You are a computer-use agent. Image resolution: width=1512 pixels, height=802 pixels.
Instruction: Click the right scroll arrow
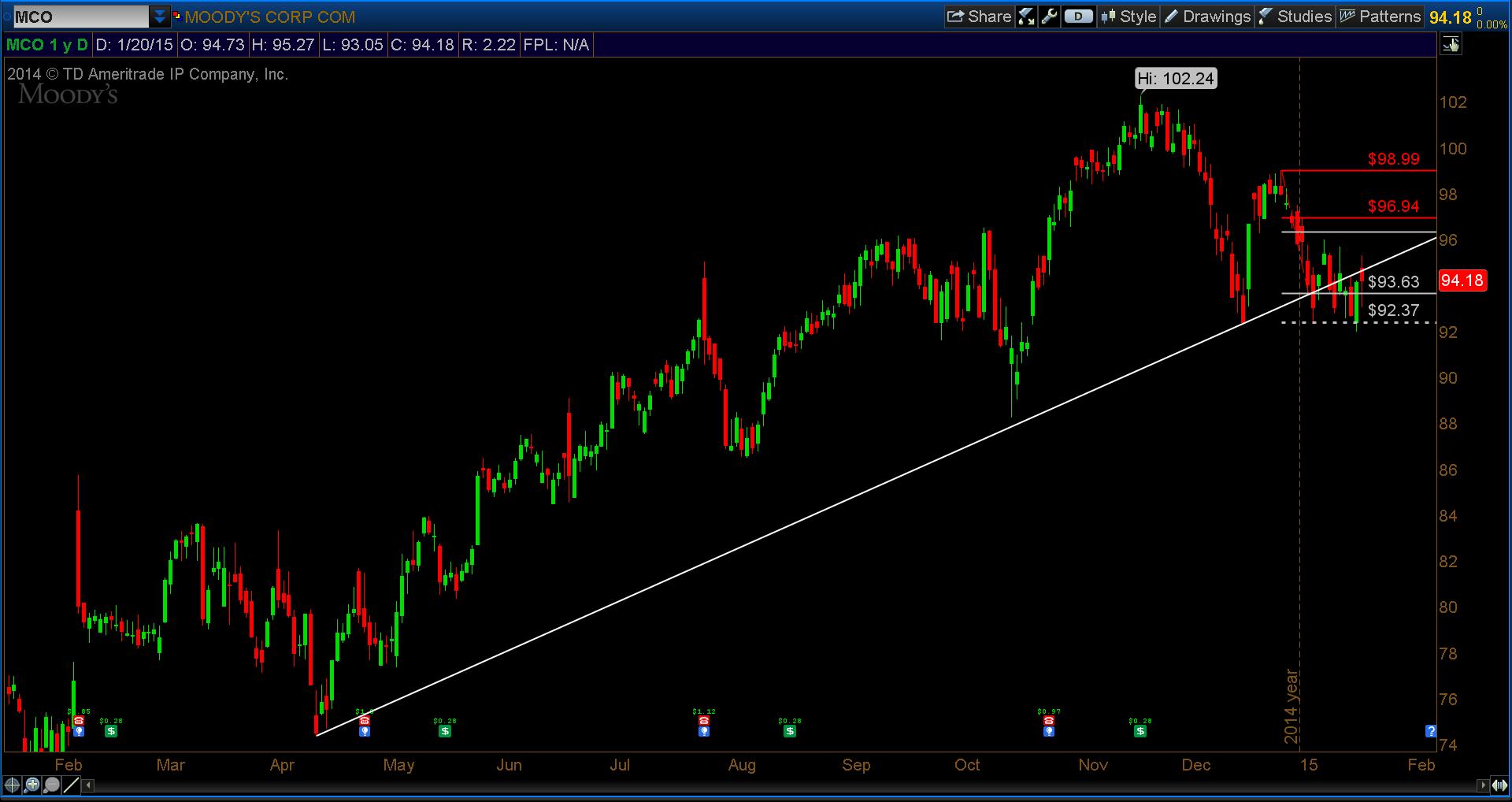(1483, 785)
